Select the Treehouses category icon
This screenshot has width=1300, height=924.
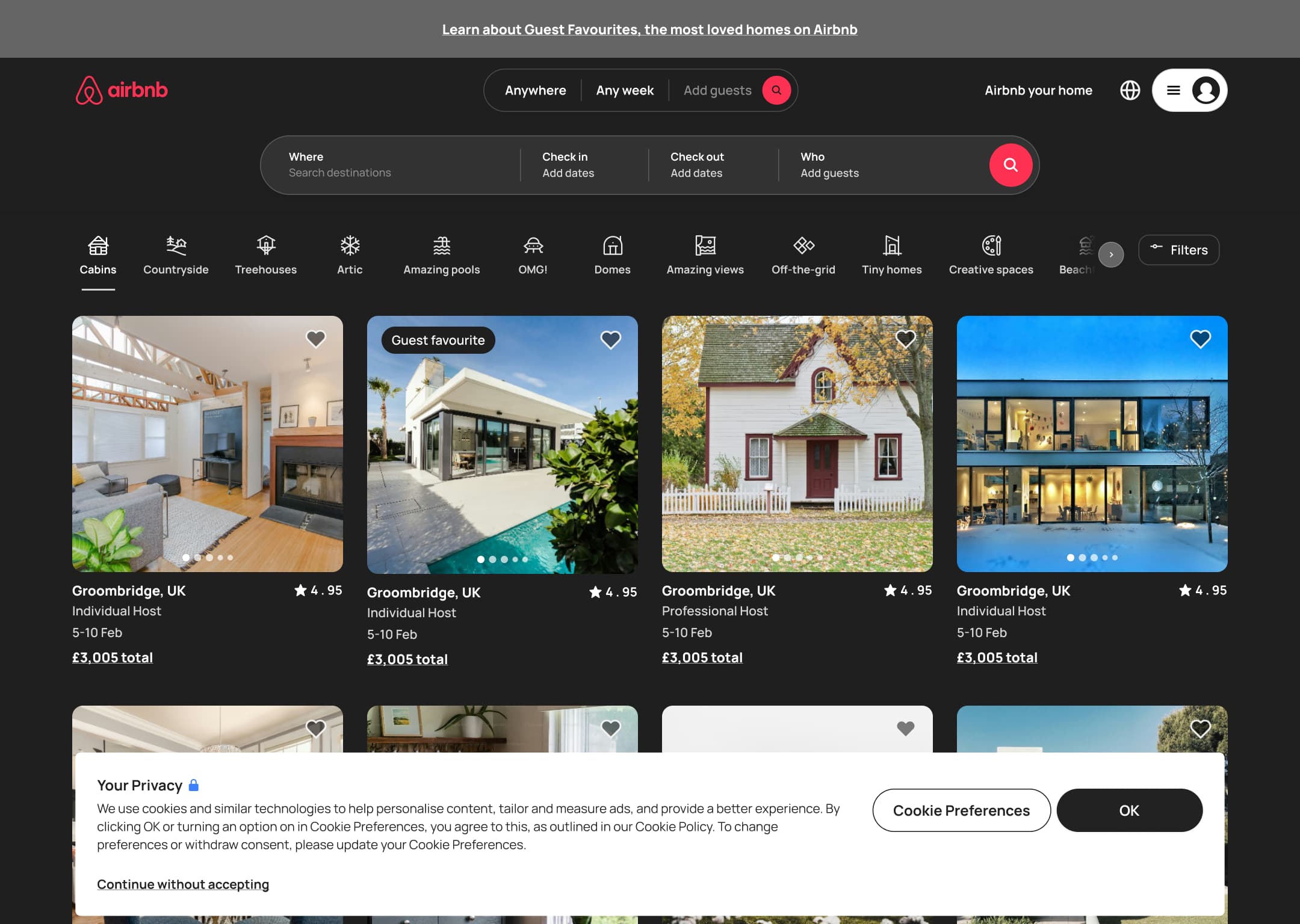coord(266,245)
